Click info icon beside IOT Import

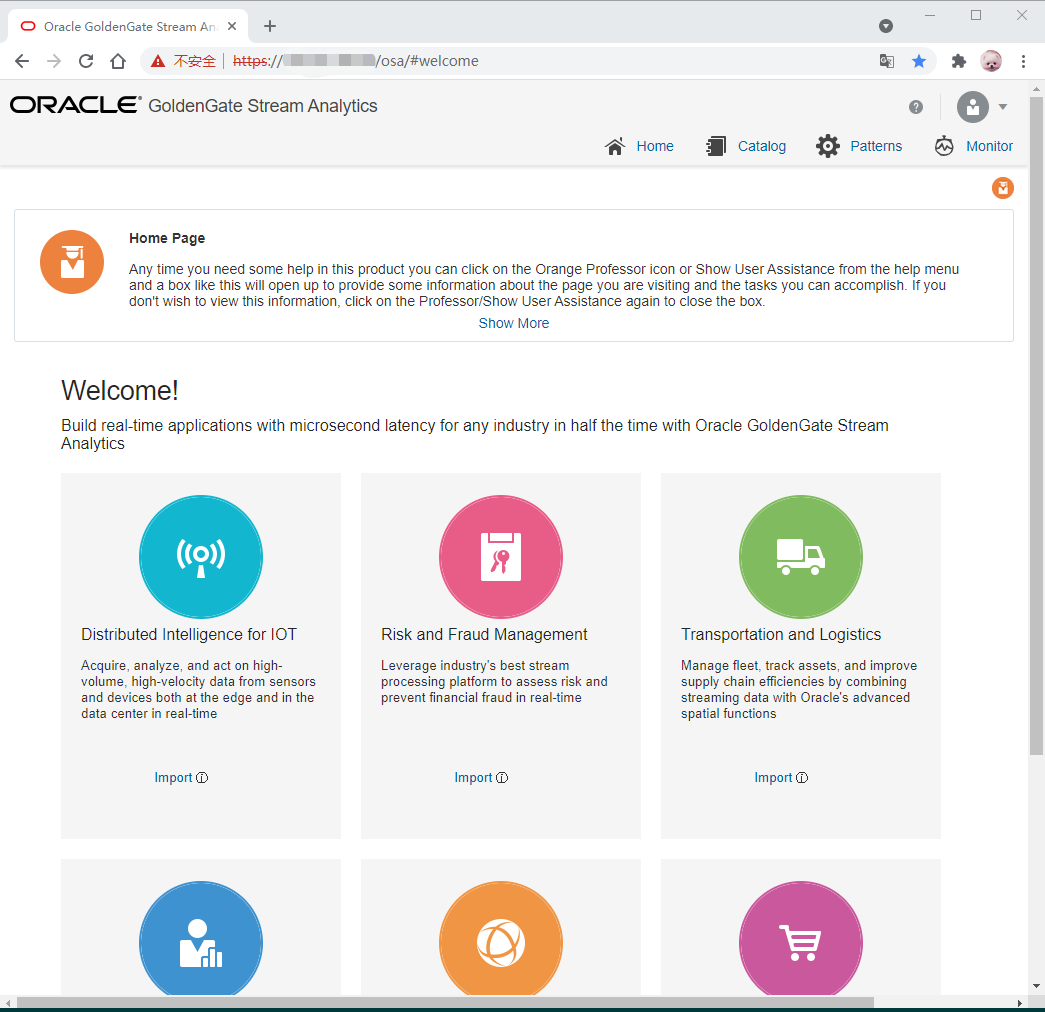[202, 777]
